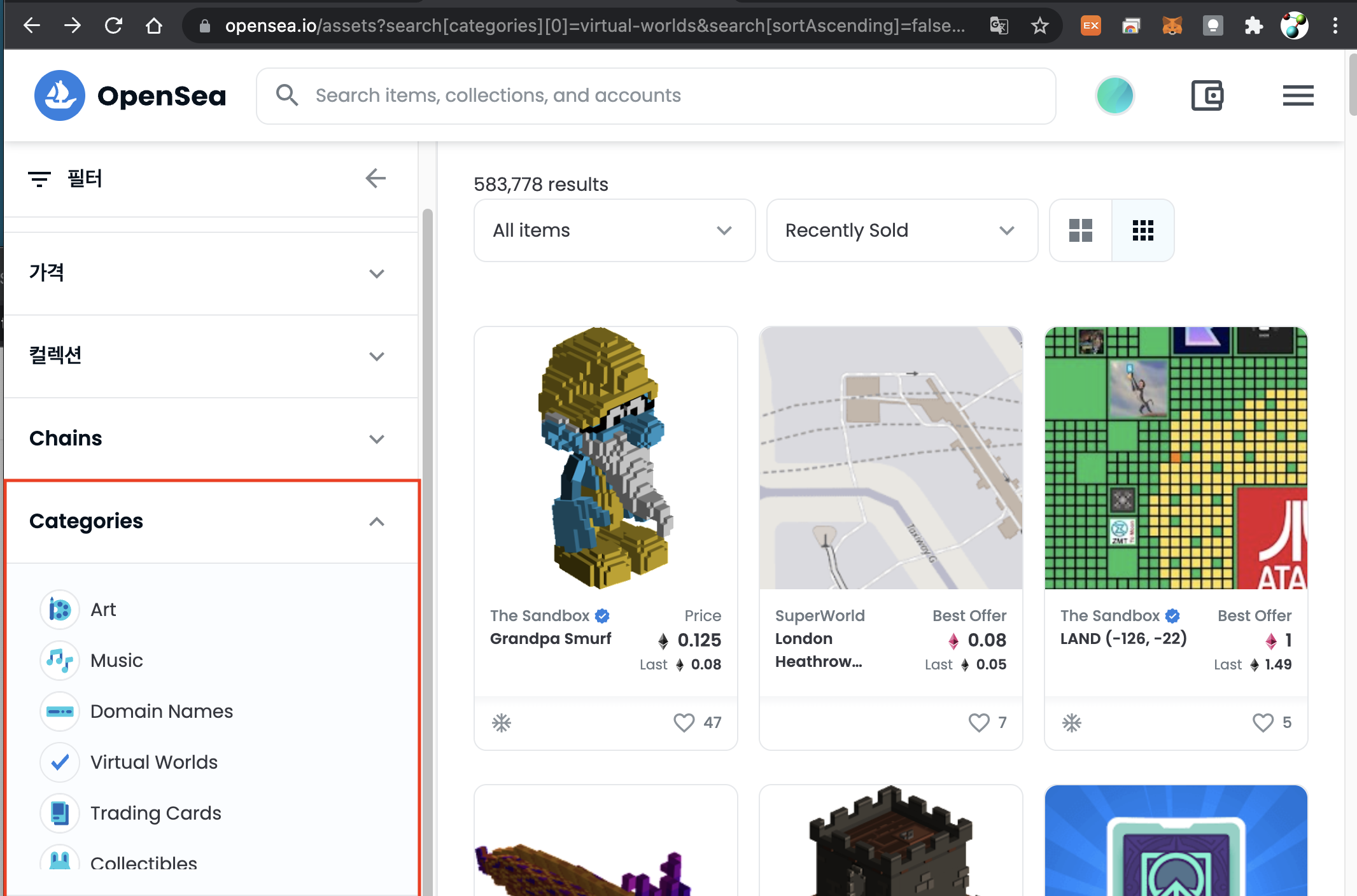
Task: Select the Music category filter
Action: (116, 661)
